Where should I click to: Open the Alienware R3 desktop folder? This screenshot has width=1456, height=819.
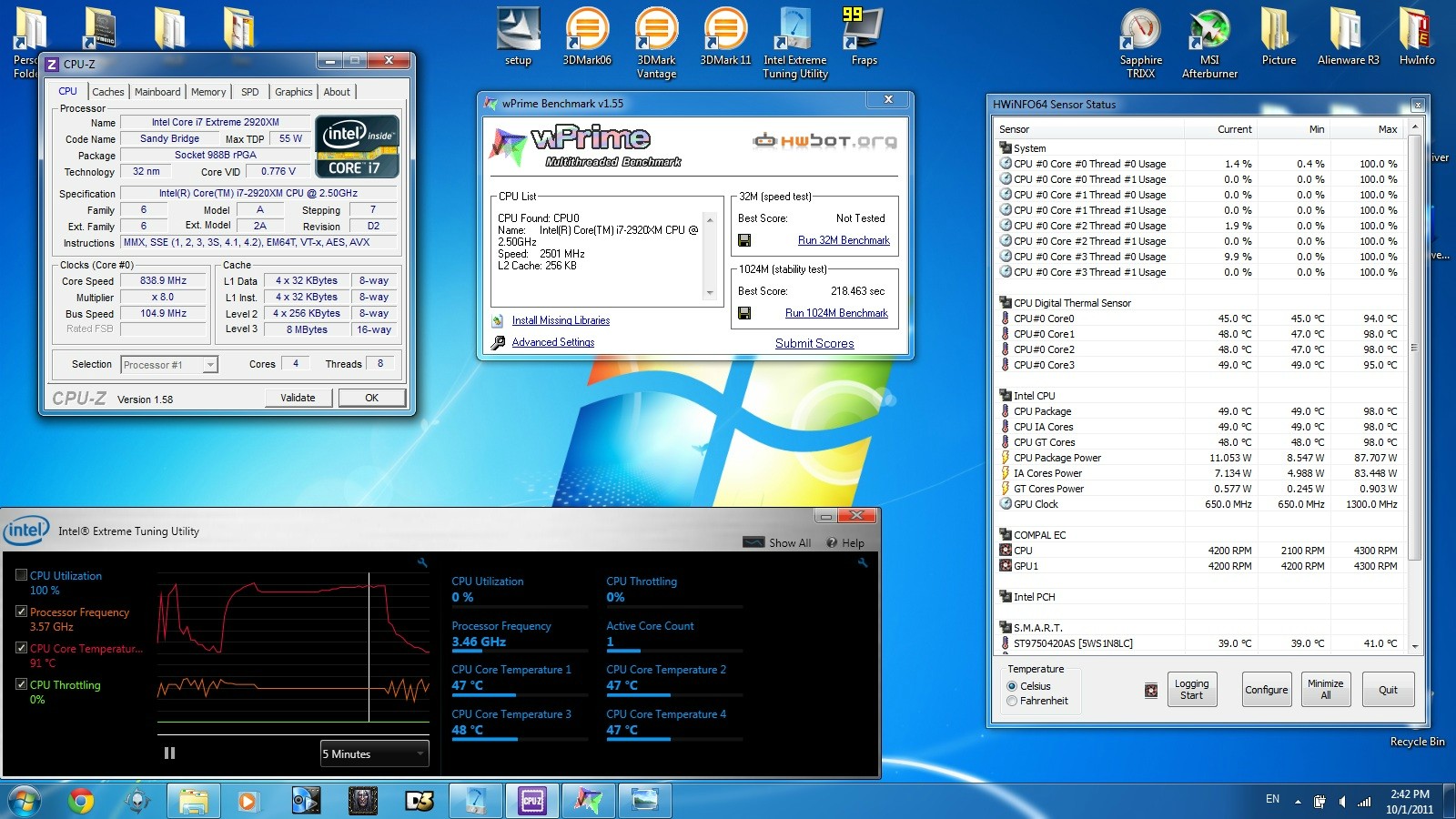(x=1348, y=37)
